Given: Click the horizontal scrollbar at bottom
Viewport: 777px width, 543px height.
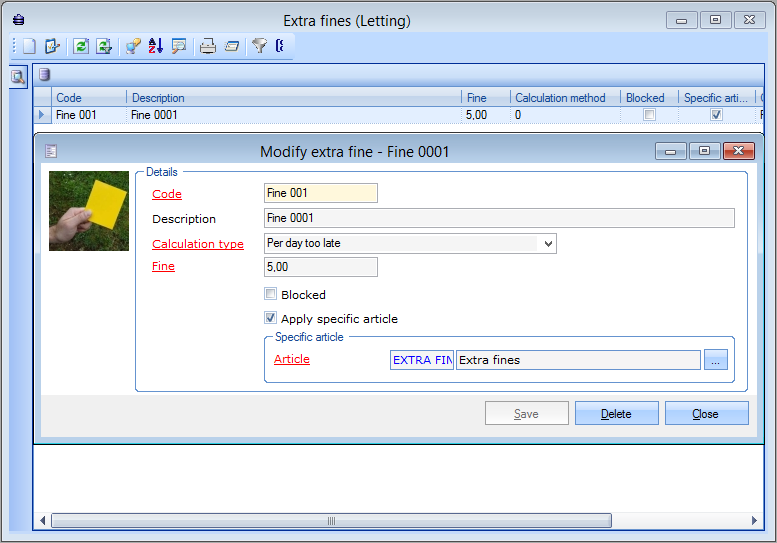Looking at the screenshot, I should [x=330, y=520].
